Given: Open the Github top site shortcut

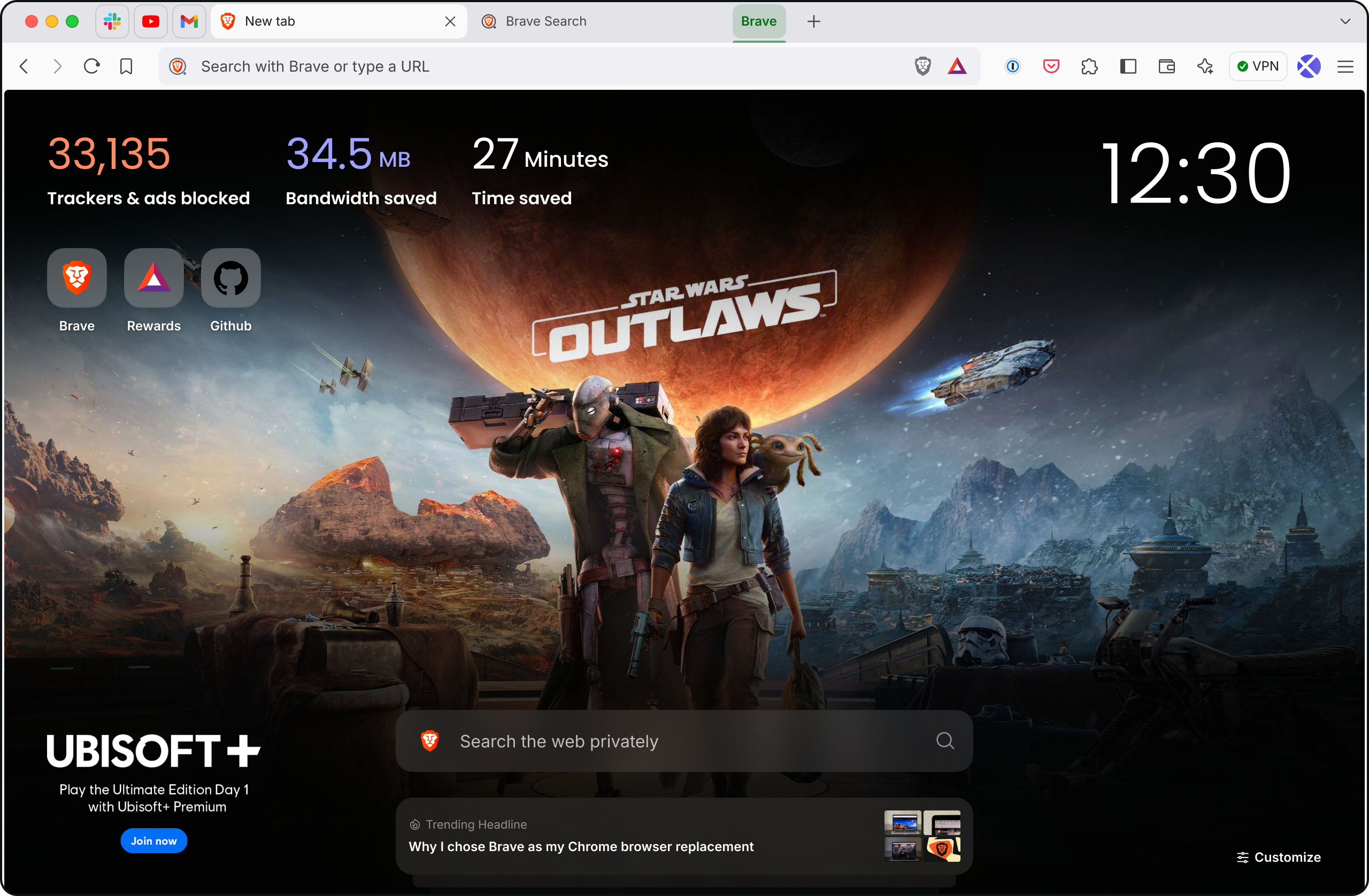Looking at the screenshot, I should [230, 279].
